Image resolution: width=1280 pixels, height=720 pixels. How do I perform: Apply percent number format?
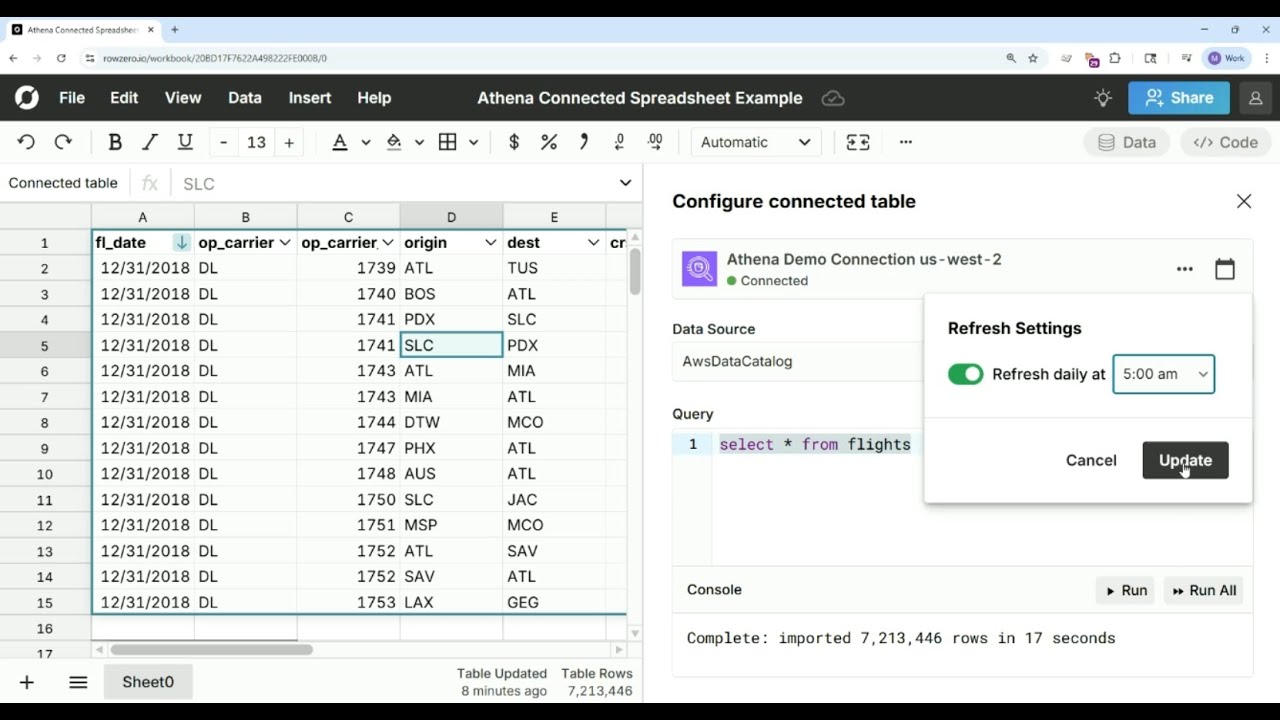[x=549, y=142]
